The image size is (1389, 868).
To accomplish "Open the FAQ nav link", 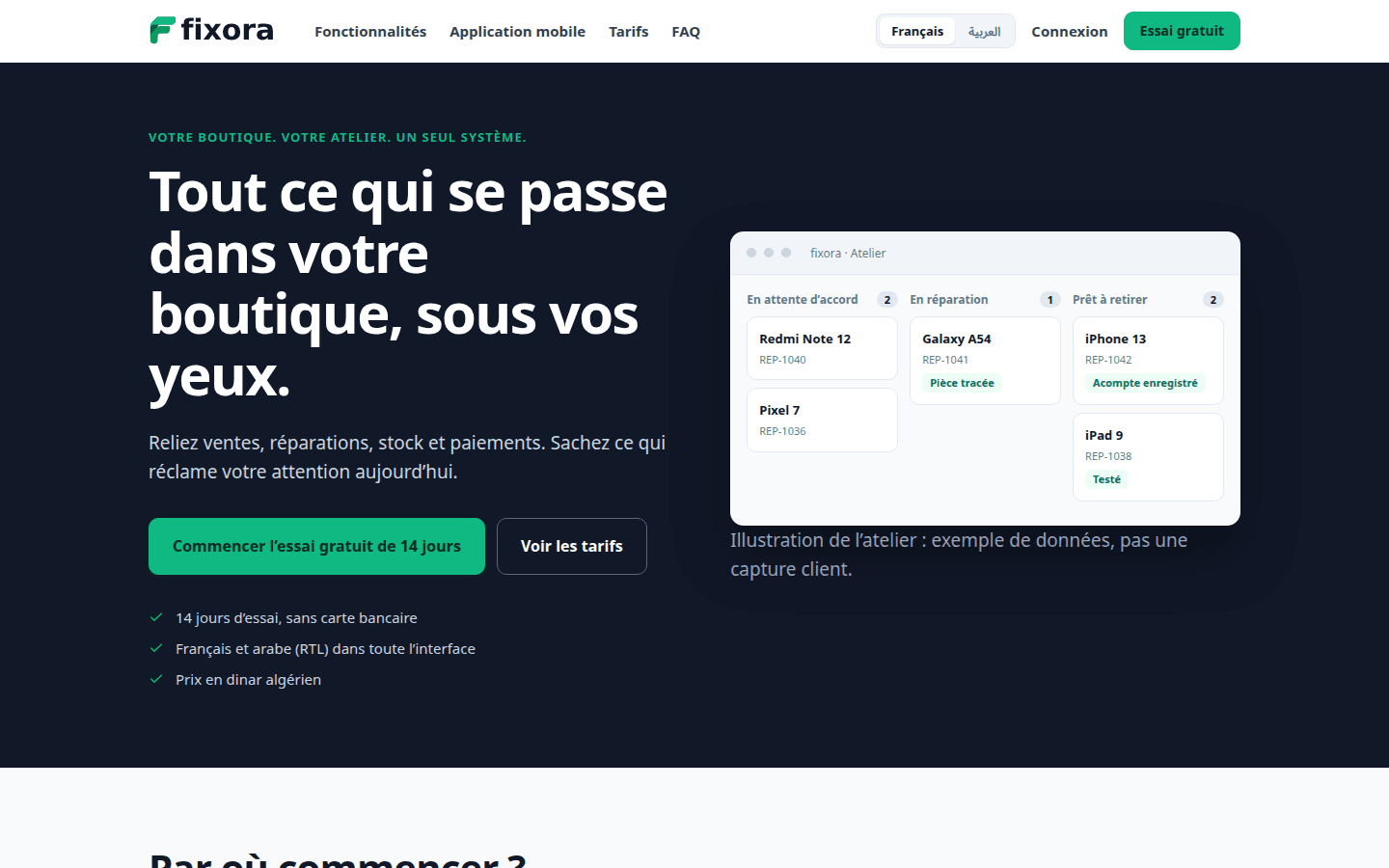I will [686, 32].
